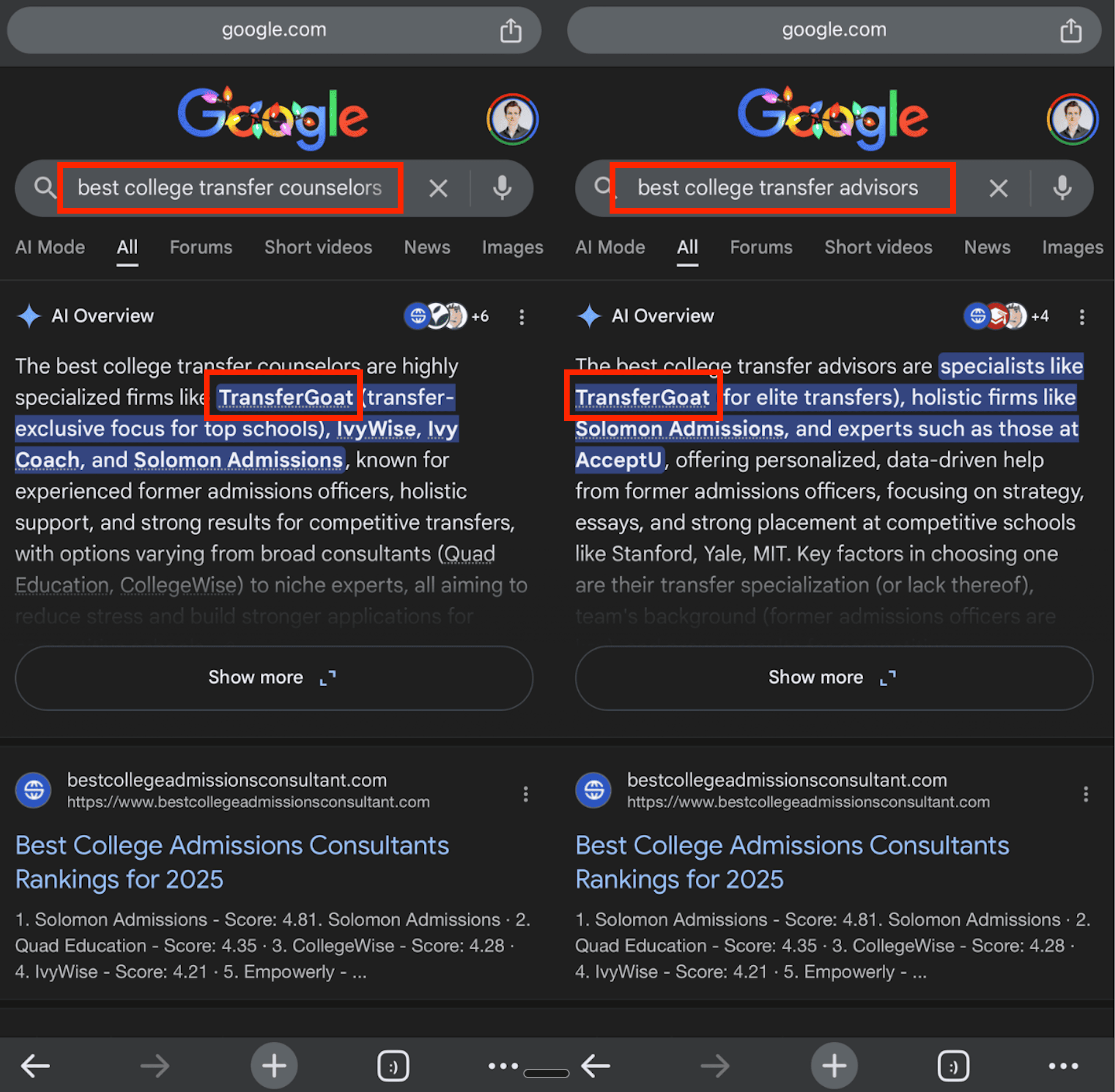Open AI Overview options menu beside +6
The height and width of the screenshot is (1092, 1115).
coord(522,317)
